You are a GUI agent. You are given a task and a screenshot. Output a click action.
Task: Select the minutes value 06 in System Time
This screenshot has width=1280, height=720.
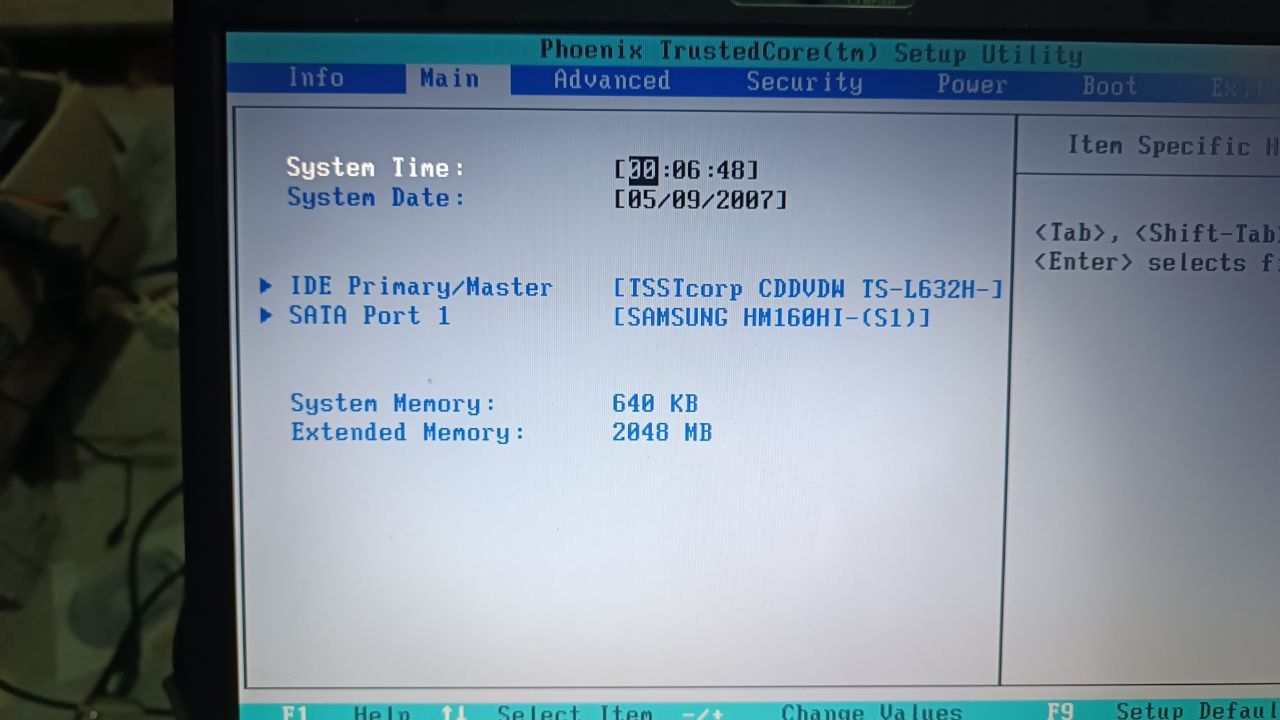click(x=686, y=170)
